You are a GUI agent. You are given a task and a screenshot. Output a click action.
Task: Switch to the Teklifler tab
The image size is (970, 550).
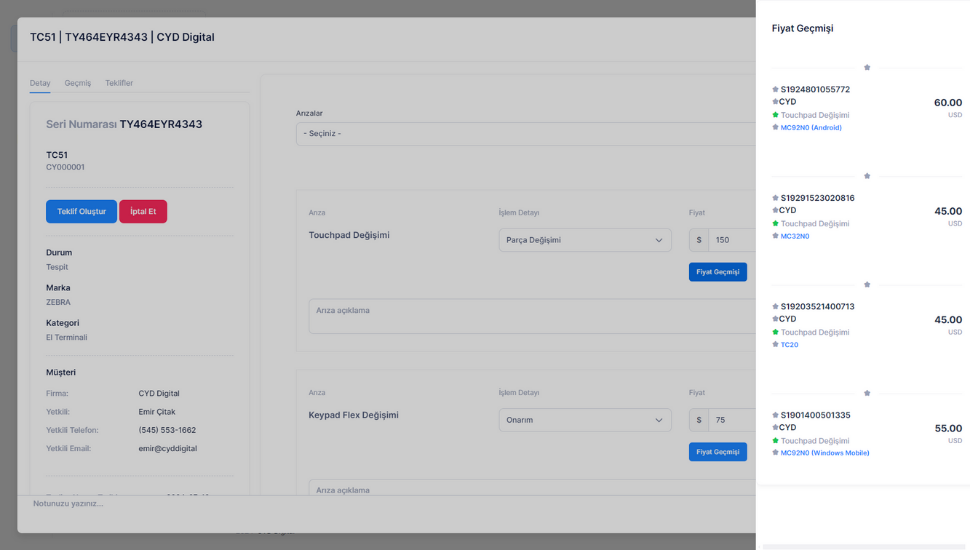[119, 83]
